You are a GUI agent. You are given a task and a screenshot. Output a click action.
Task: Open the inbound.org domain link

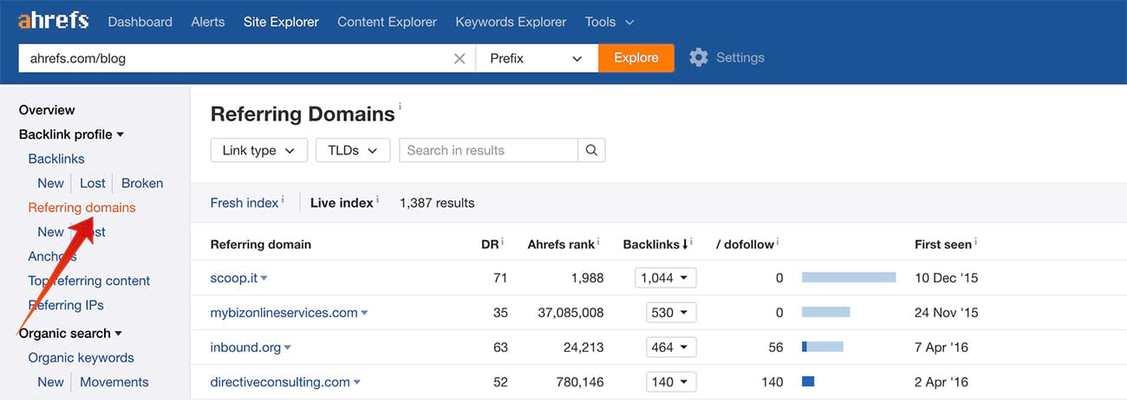[245, 348]
